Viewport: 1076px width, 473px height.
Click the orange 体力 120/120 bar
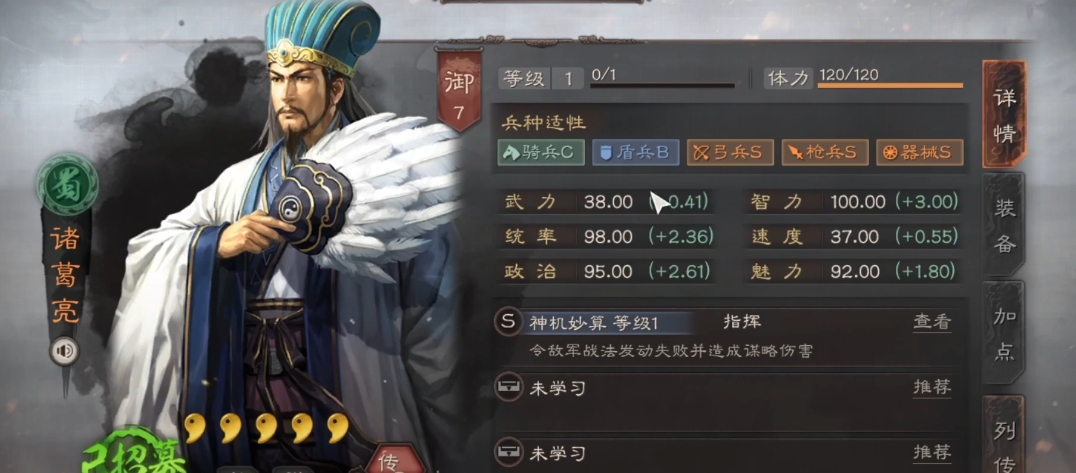890,86
